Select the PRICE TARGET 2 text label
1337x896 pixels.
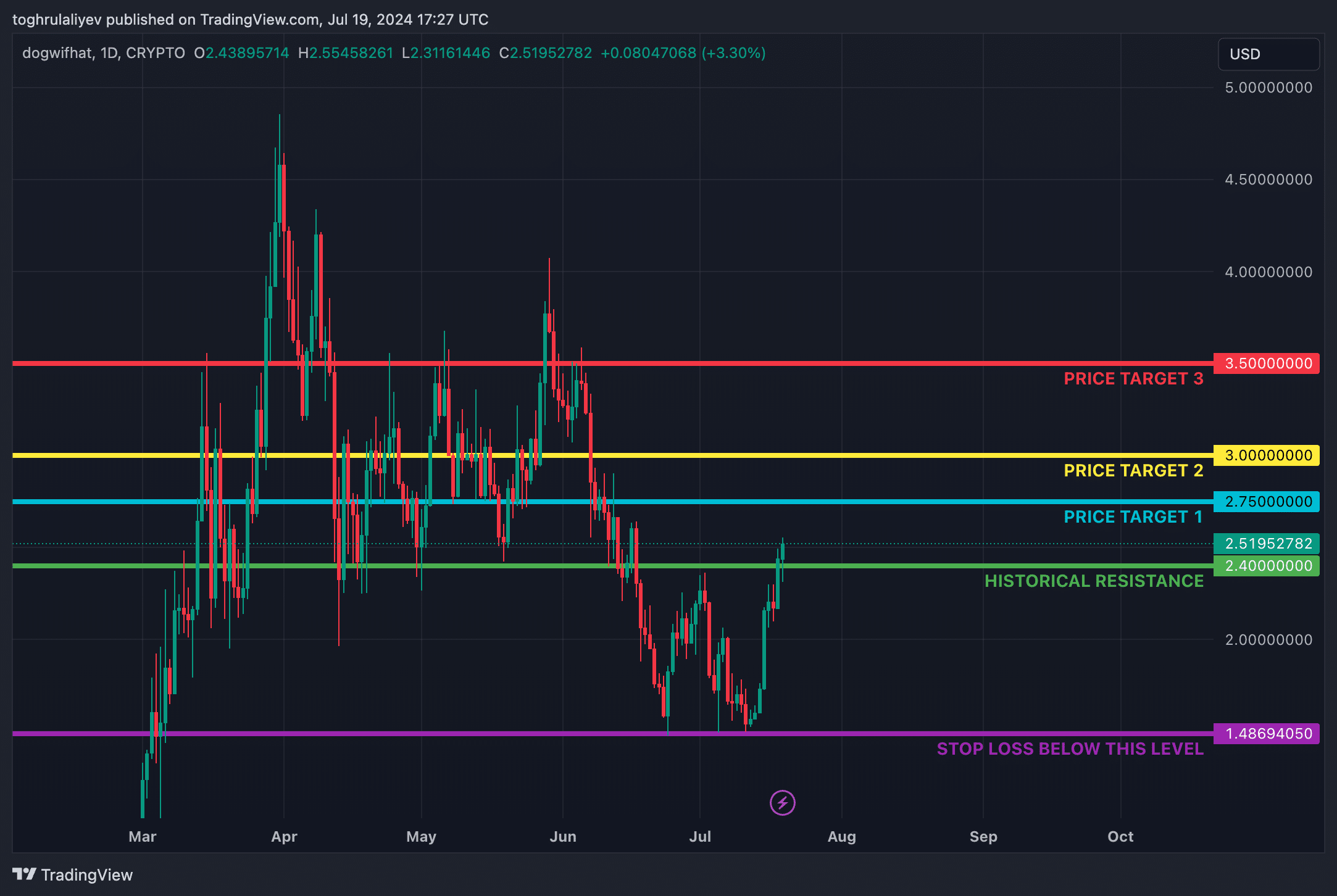point(1133,471)
